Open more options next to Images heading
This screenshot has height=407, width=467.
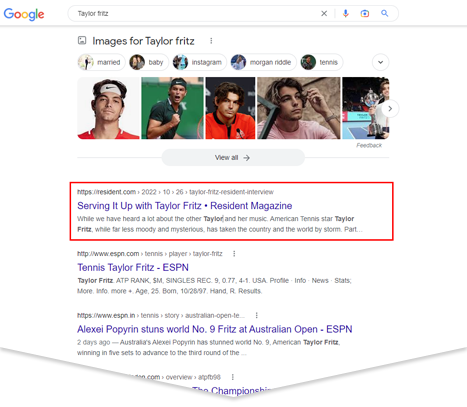pyautogui.click(x=211, y=41)
